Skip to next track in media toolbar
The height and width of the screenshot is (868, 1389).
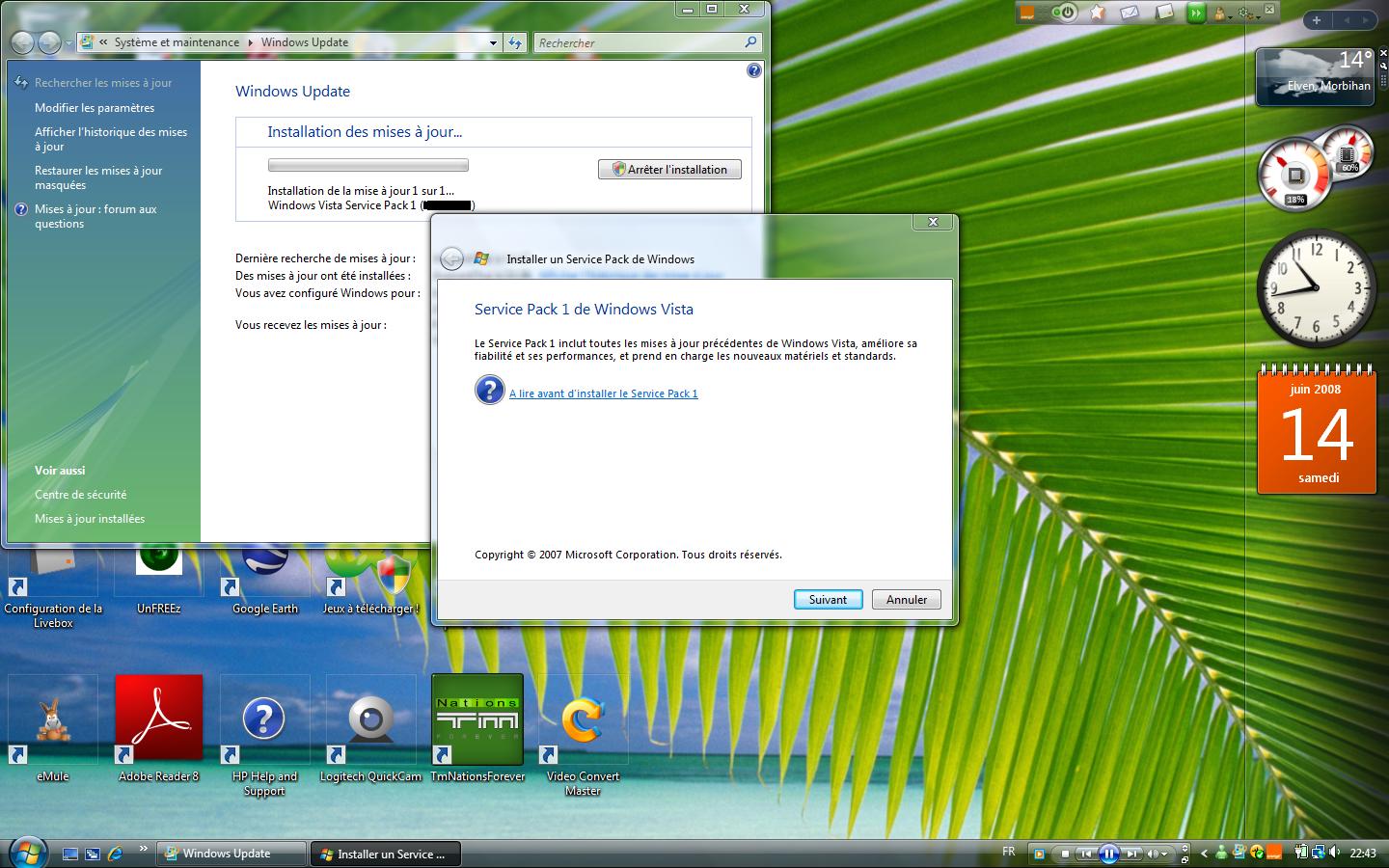[x=1131, y=854]
